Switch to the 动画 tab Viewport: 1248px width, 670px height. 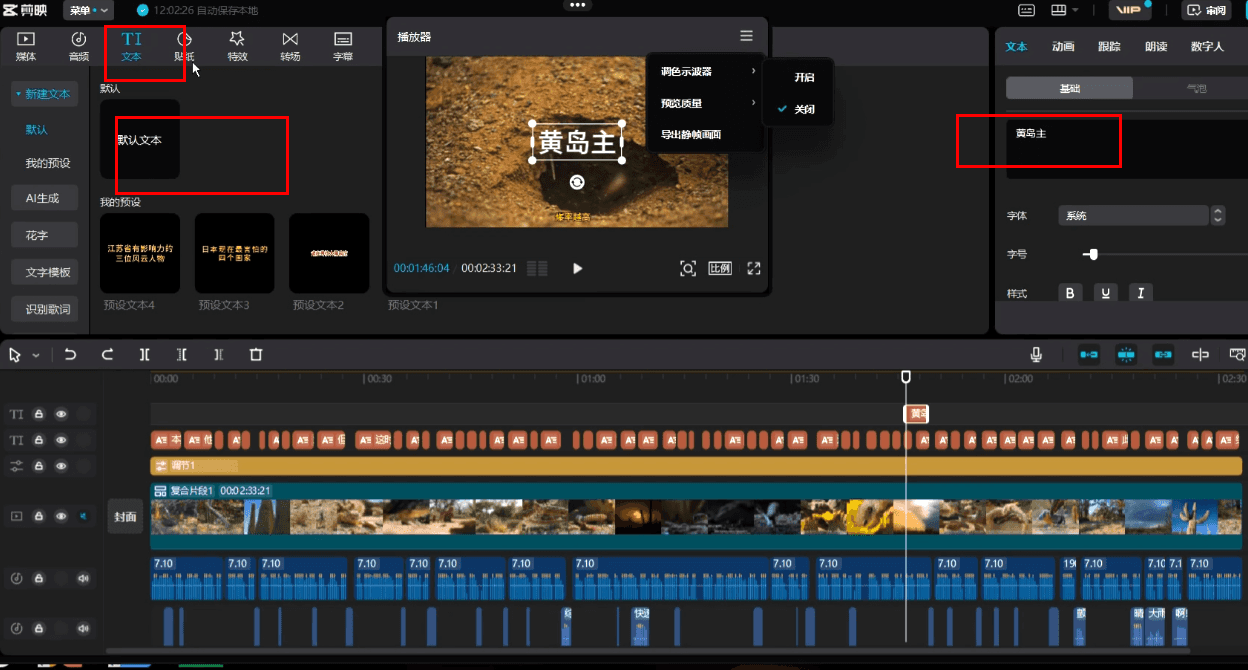pos(1063,46)
